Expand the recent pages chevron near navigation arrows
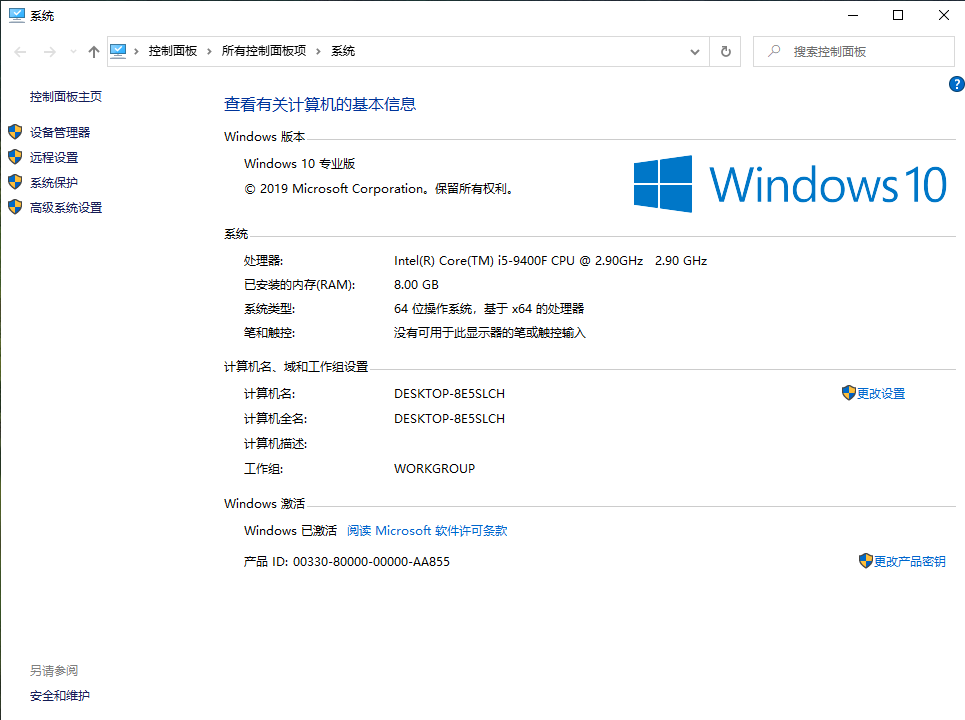The height and width of the screenshot is (720, 965). pyautogui.click(x=71, y=50)
